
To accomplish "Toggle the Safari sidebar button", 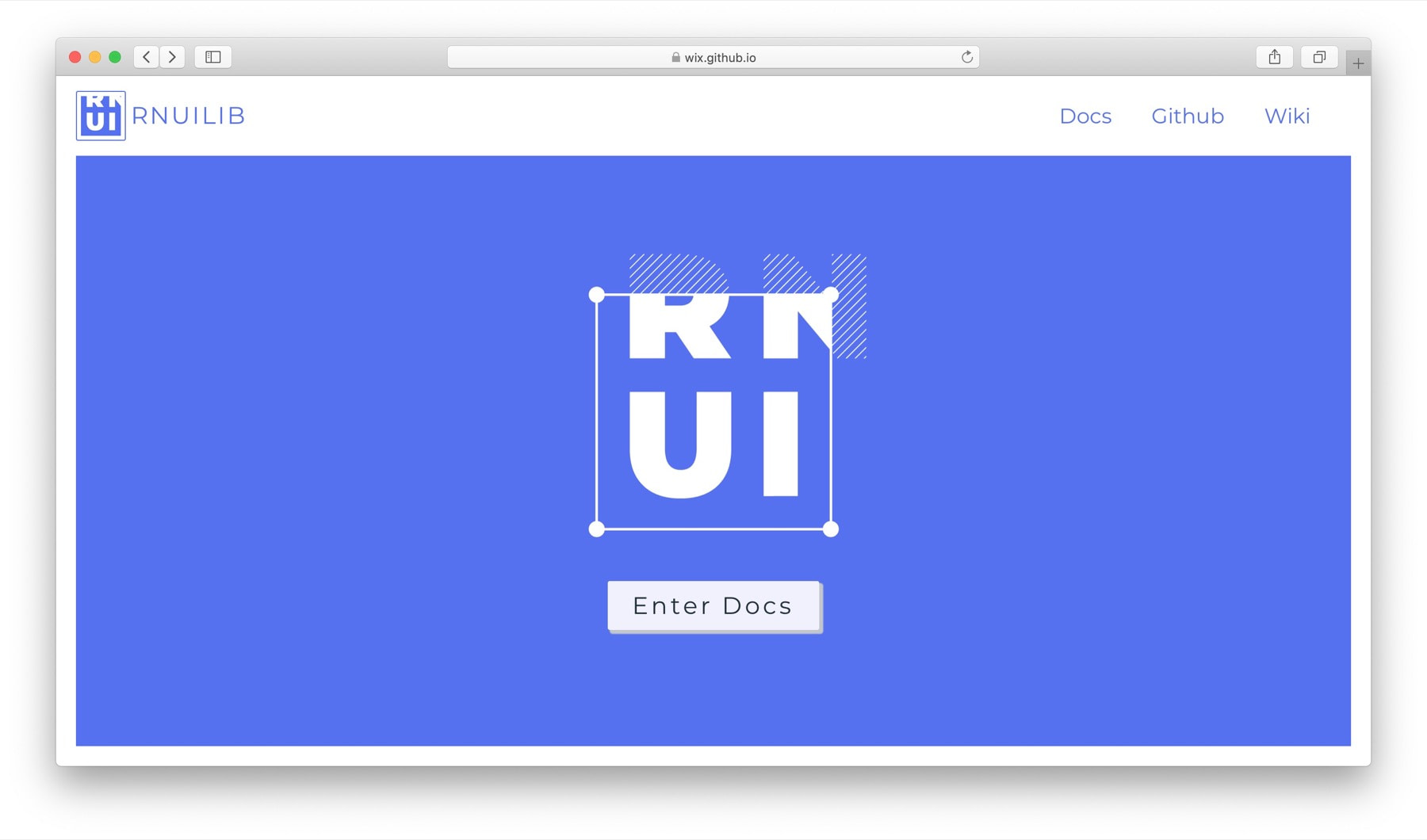I will 213,57.
